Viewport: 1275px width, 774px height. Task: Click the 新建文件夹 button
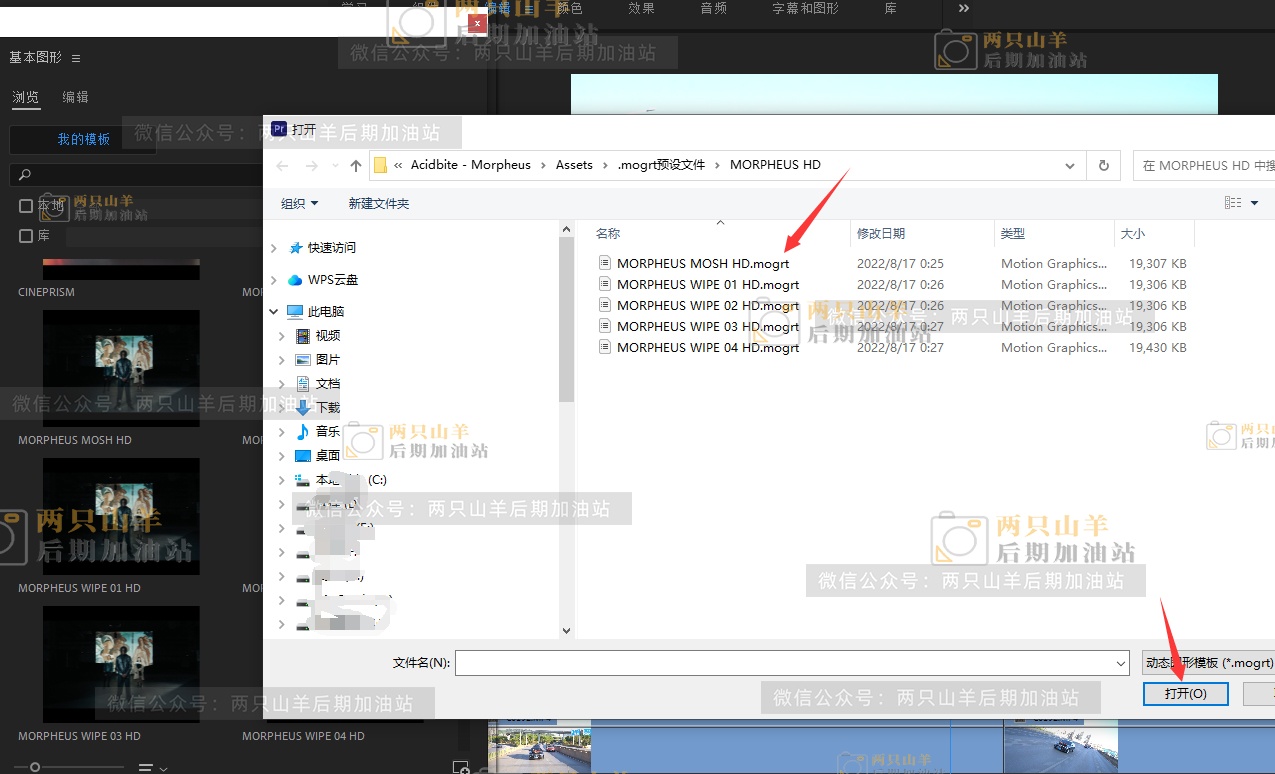(x=378, y=204)
